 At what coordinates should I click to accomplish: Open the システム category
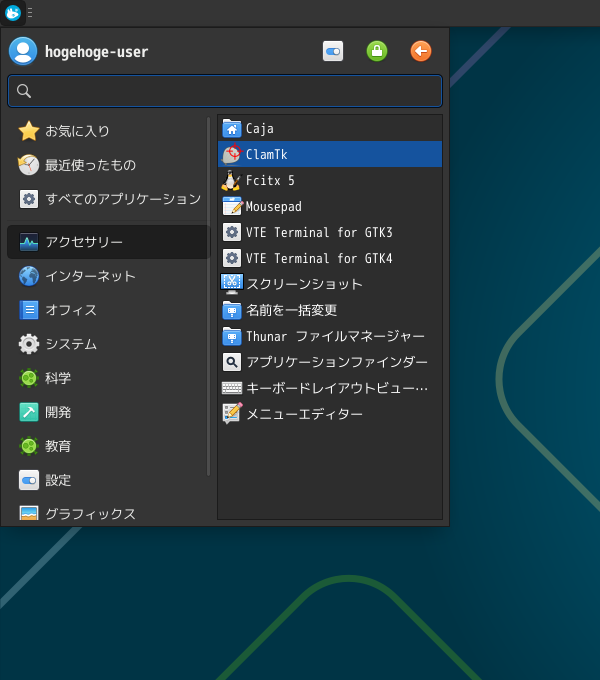(109, 344)
